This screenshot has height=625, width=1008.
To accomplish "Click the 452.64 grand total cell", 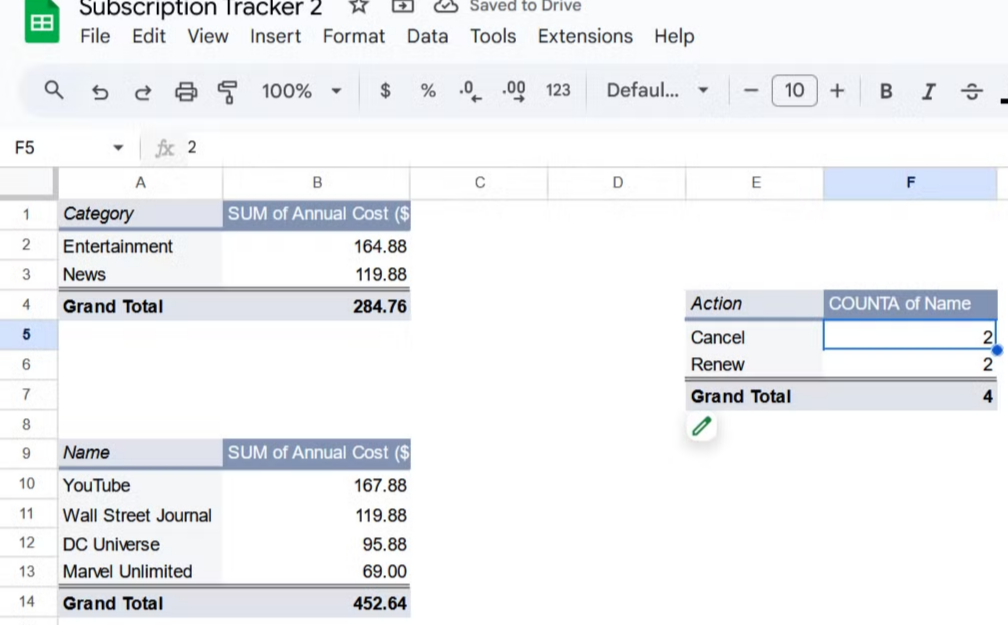I will (316, 603).
